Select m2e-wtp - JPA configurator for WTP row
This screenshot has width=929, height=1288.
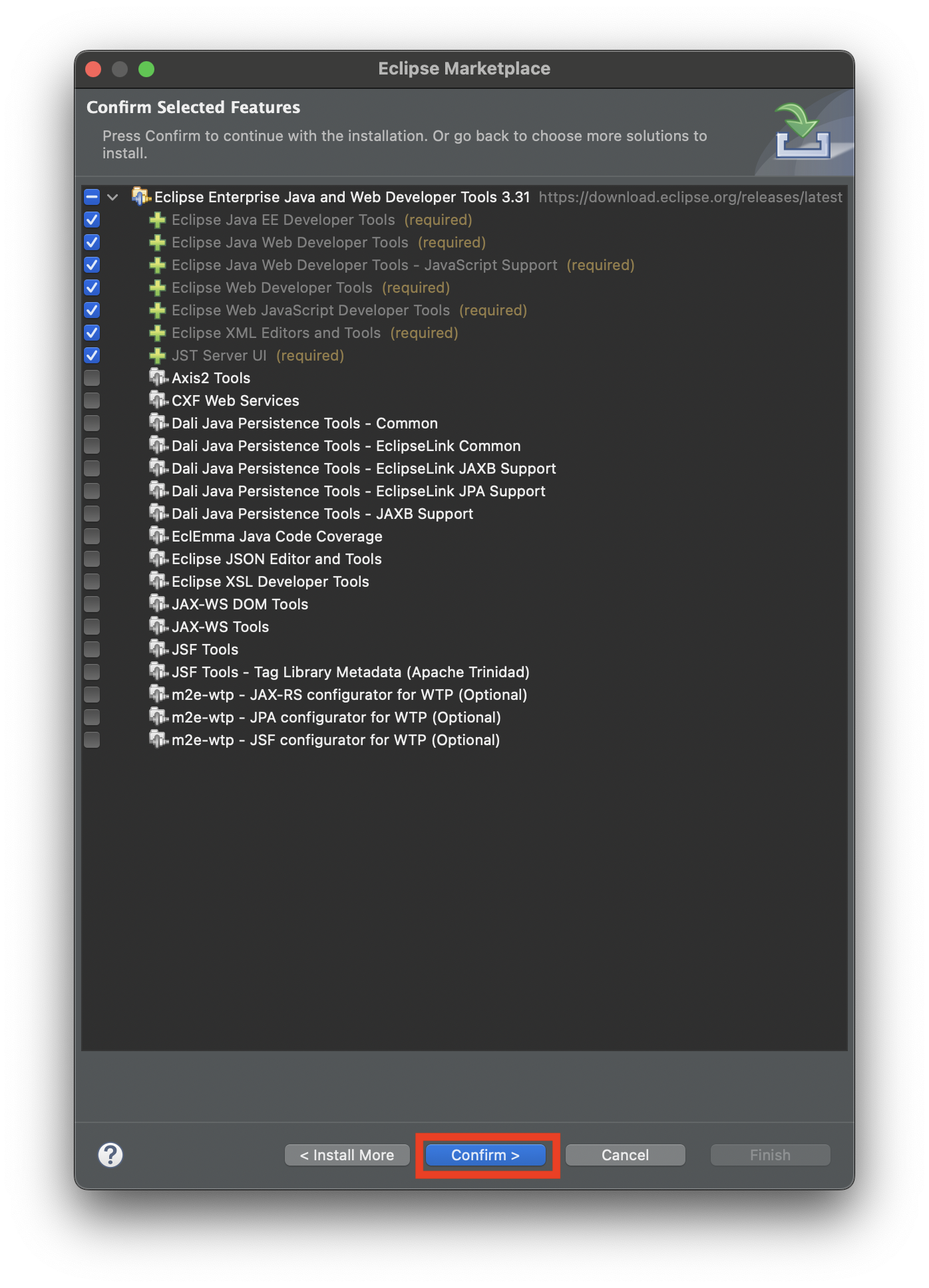tap(464, 717)
